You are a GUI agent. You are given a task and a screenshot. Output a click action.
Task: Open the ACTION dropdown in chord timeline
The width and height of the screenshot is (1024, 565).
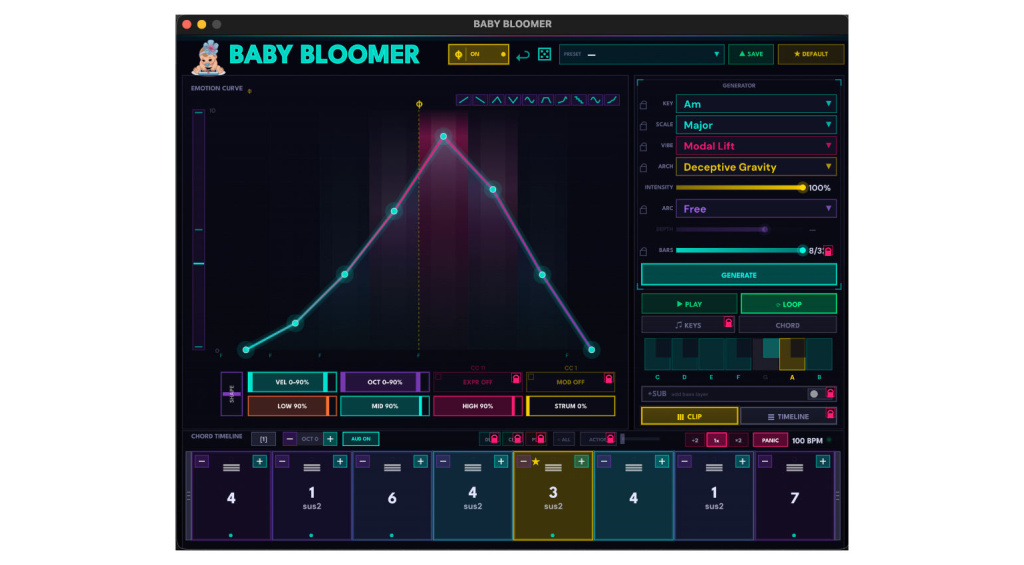click(x=597, y=440)
